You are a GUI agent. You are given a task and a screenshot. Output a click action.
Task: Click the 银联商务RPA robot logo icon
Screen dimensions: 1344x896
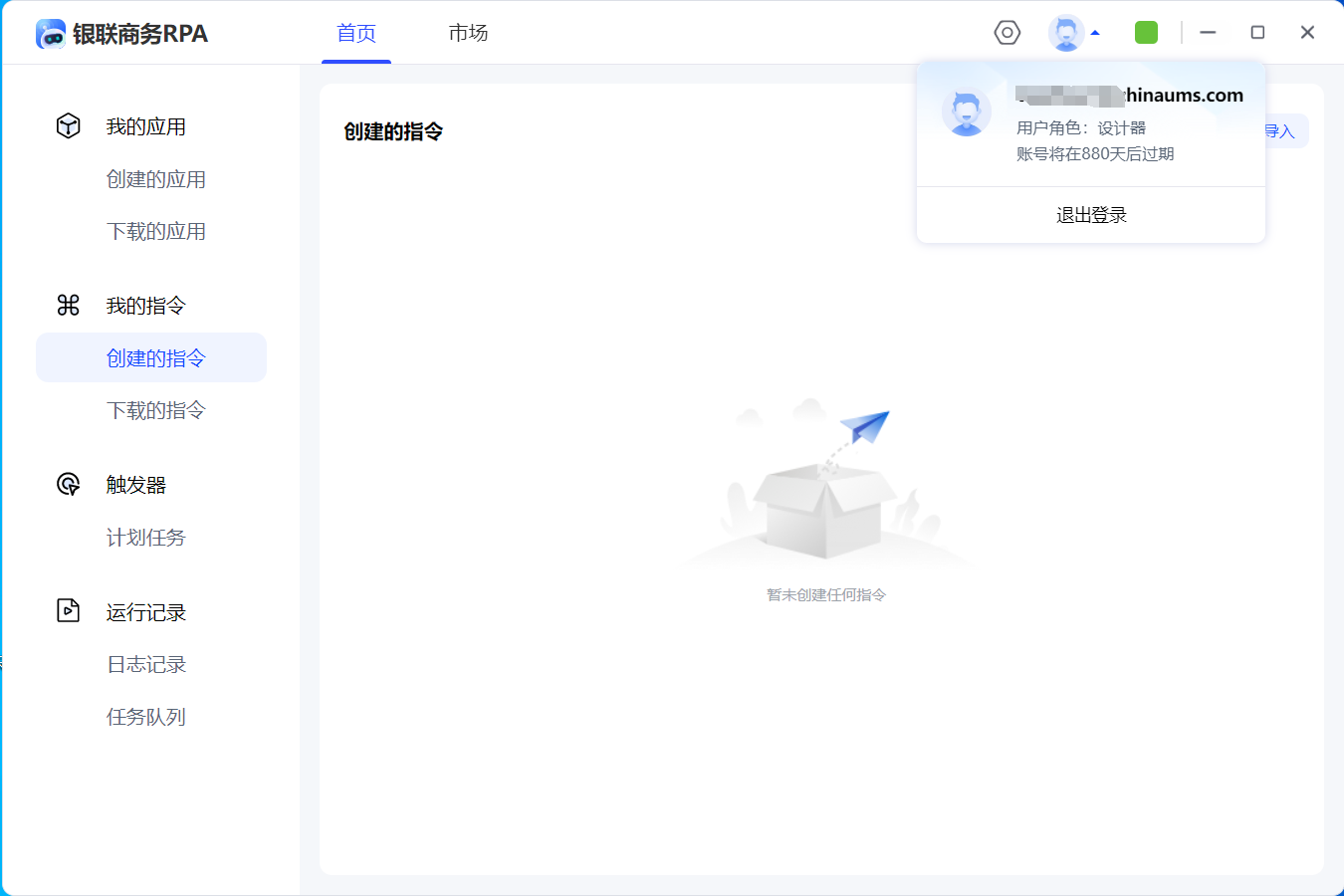(x=51, y=34)
